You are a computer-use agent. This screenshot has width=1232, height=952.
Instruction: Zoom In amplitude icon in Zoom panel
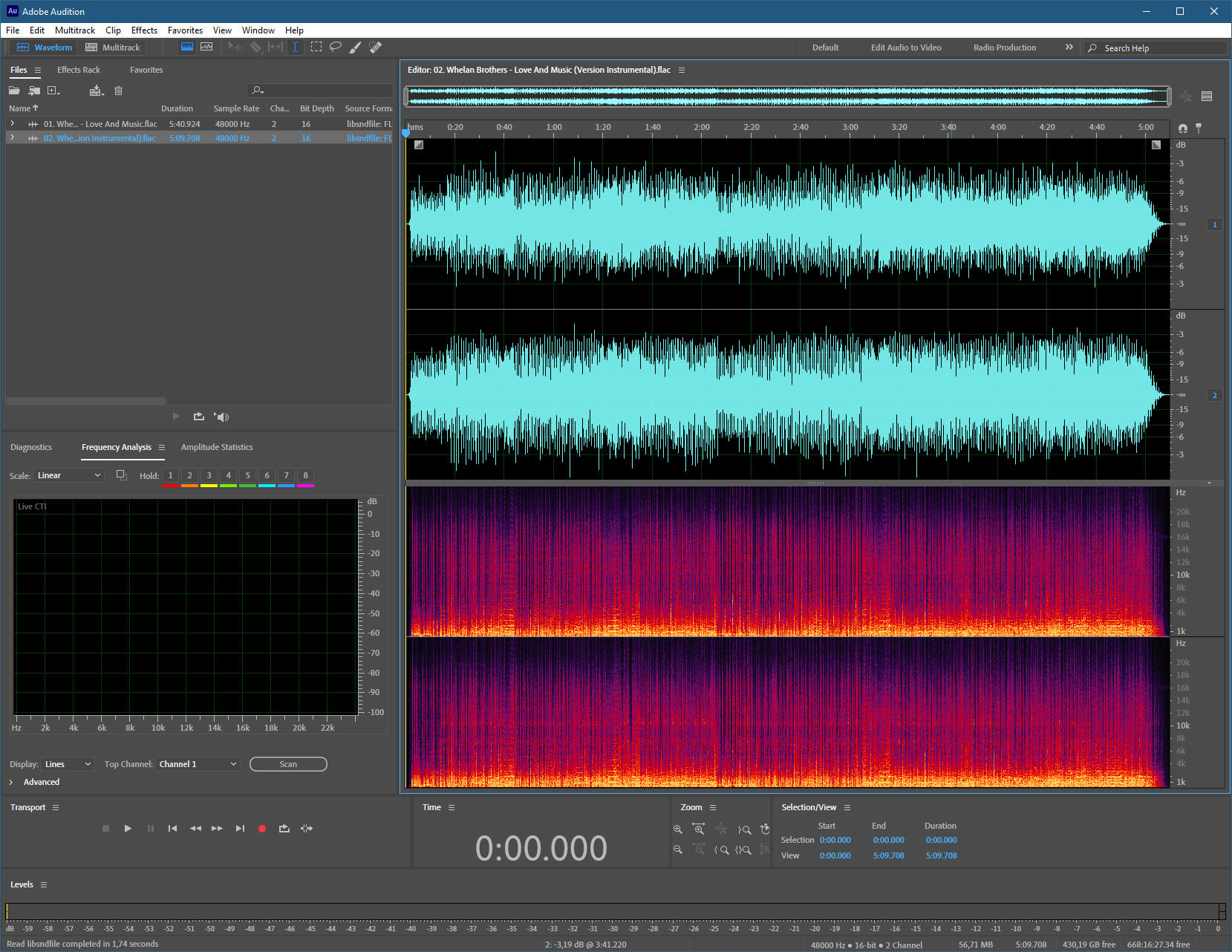678,829
